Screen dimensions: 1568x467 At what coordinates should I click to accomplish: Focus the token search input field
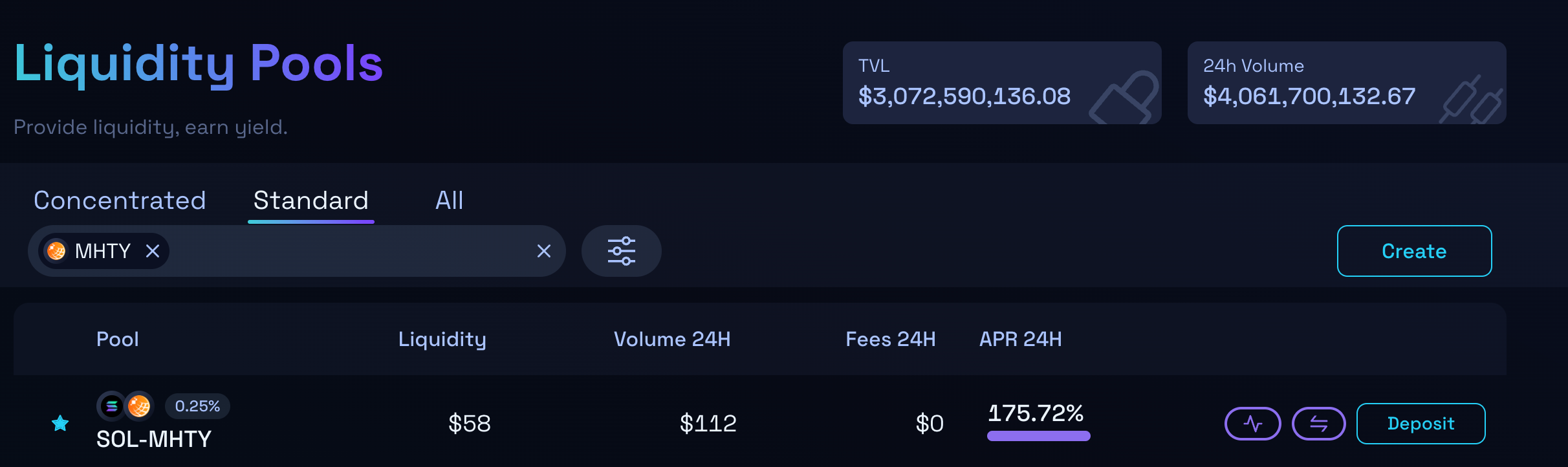tap(349, 251)
